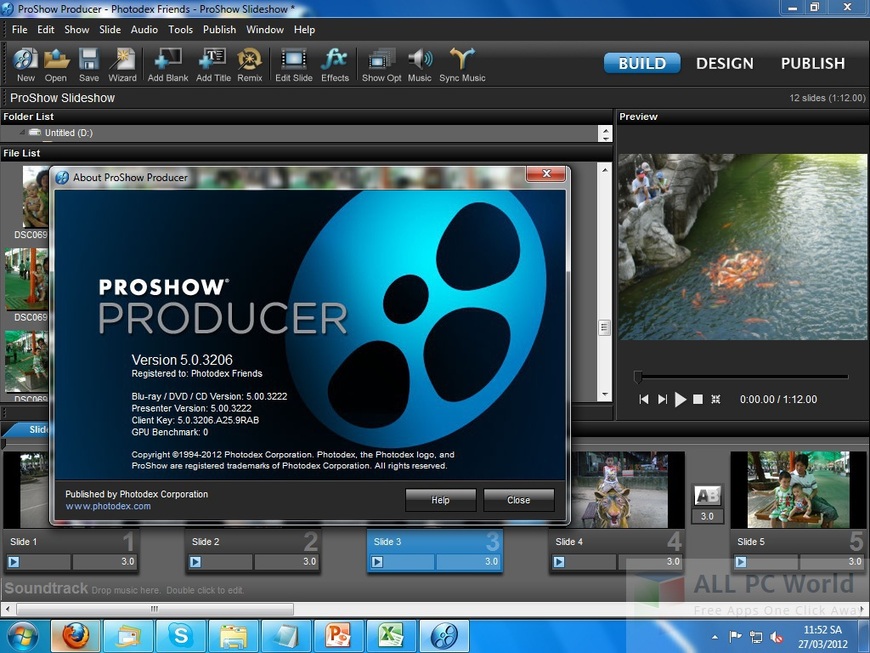
Task: Open the Sync Music tool
Action: 461,65
